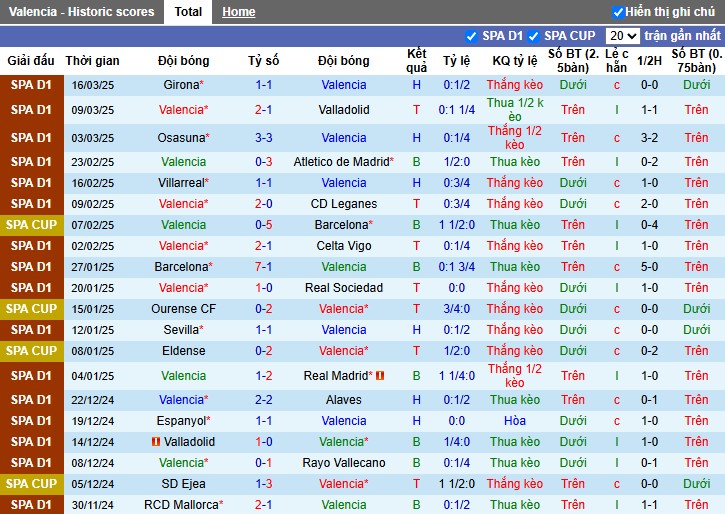Click the date 30/11/24
This screenshot has width=725, height=514.
pos(92,505)
